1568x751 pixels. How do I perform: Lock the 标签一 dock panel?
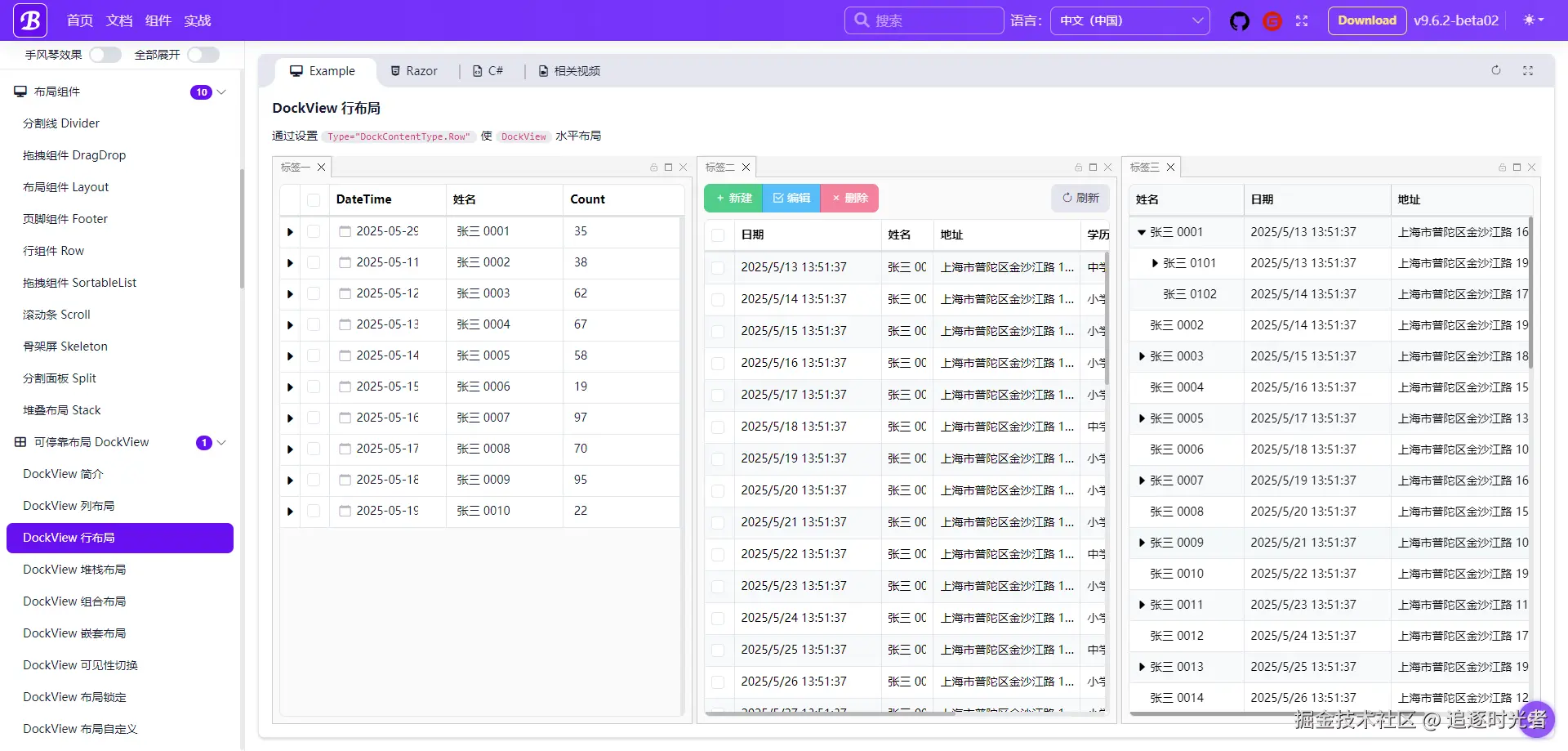click(x=654, y=168)
